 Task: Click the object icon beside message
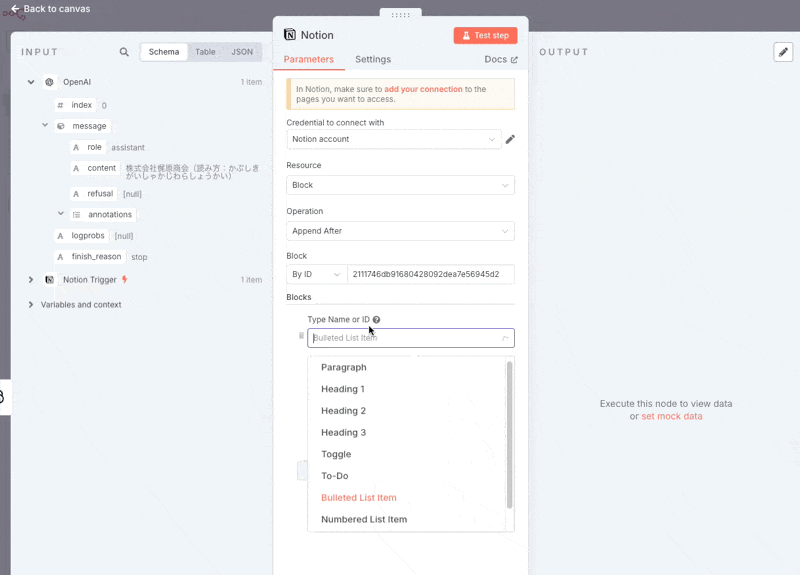(x=61, y=126)
